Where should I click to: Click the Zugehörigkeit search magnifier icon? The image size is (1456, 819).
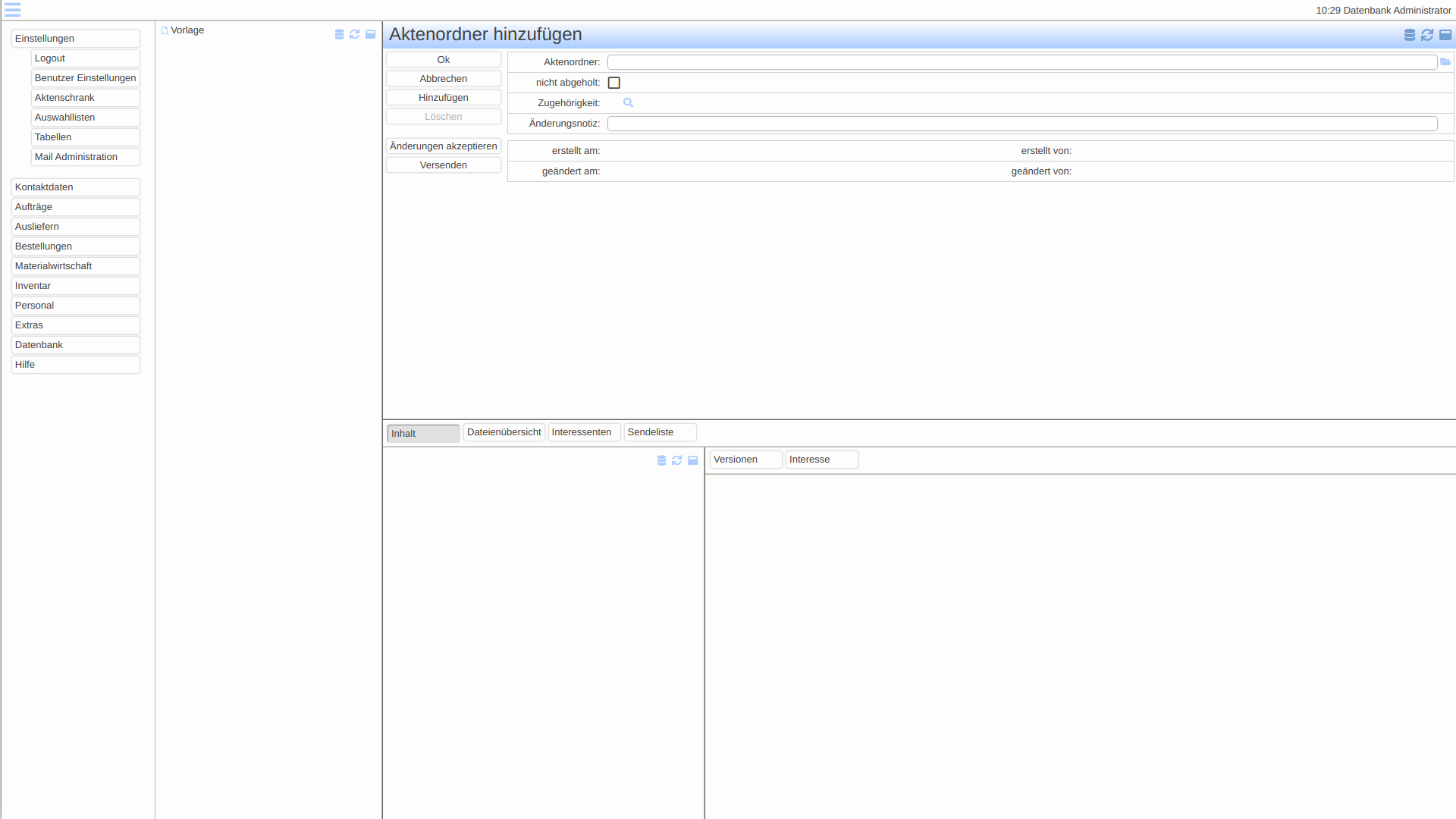[x=628, y=103]
